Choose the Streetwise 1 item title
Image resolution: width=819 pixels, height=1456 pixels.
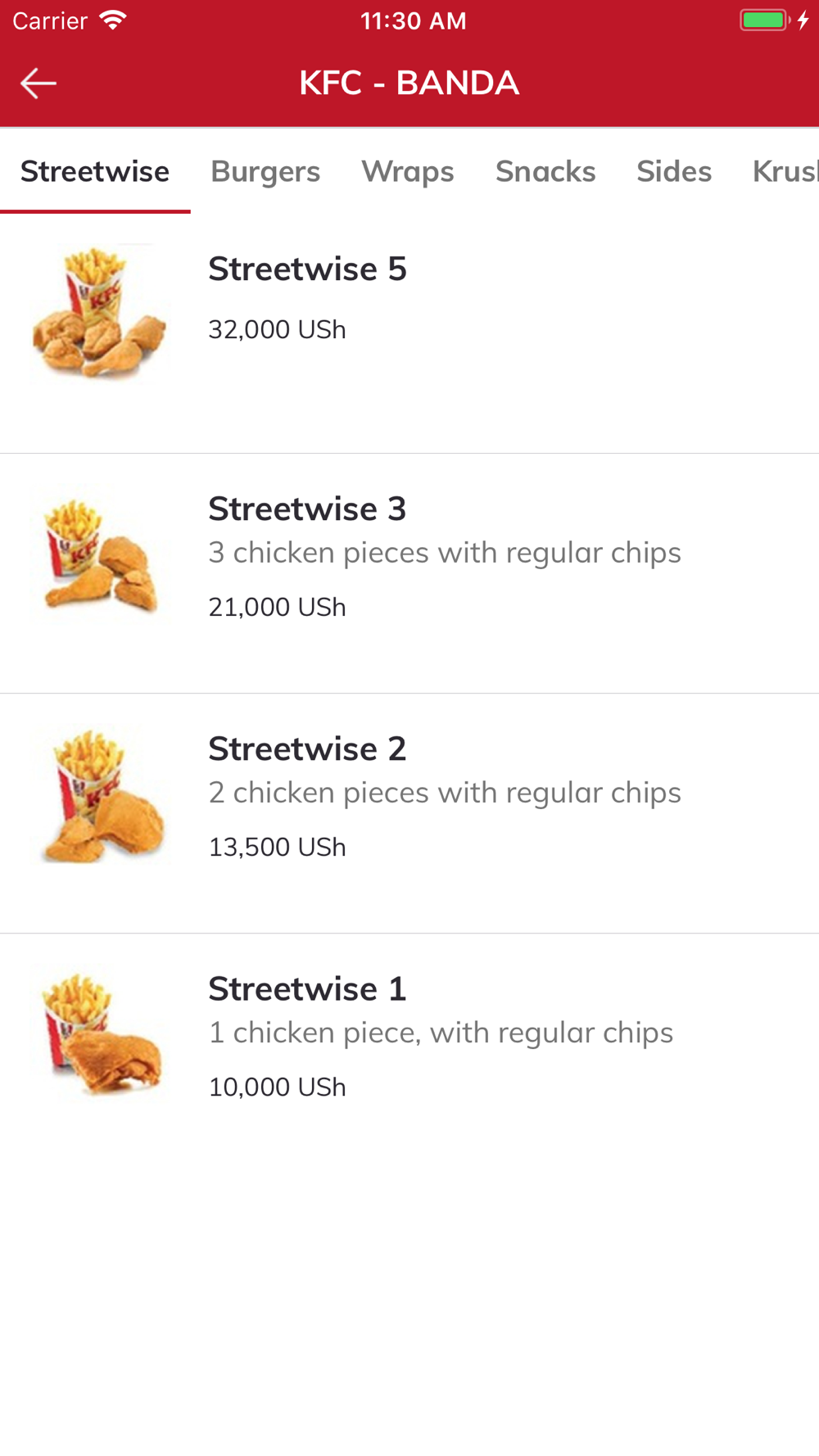point(307,988)
